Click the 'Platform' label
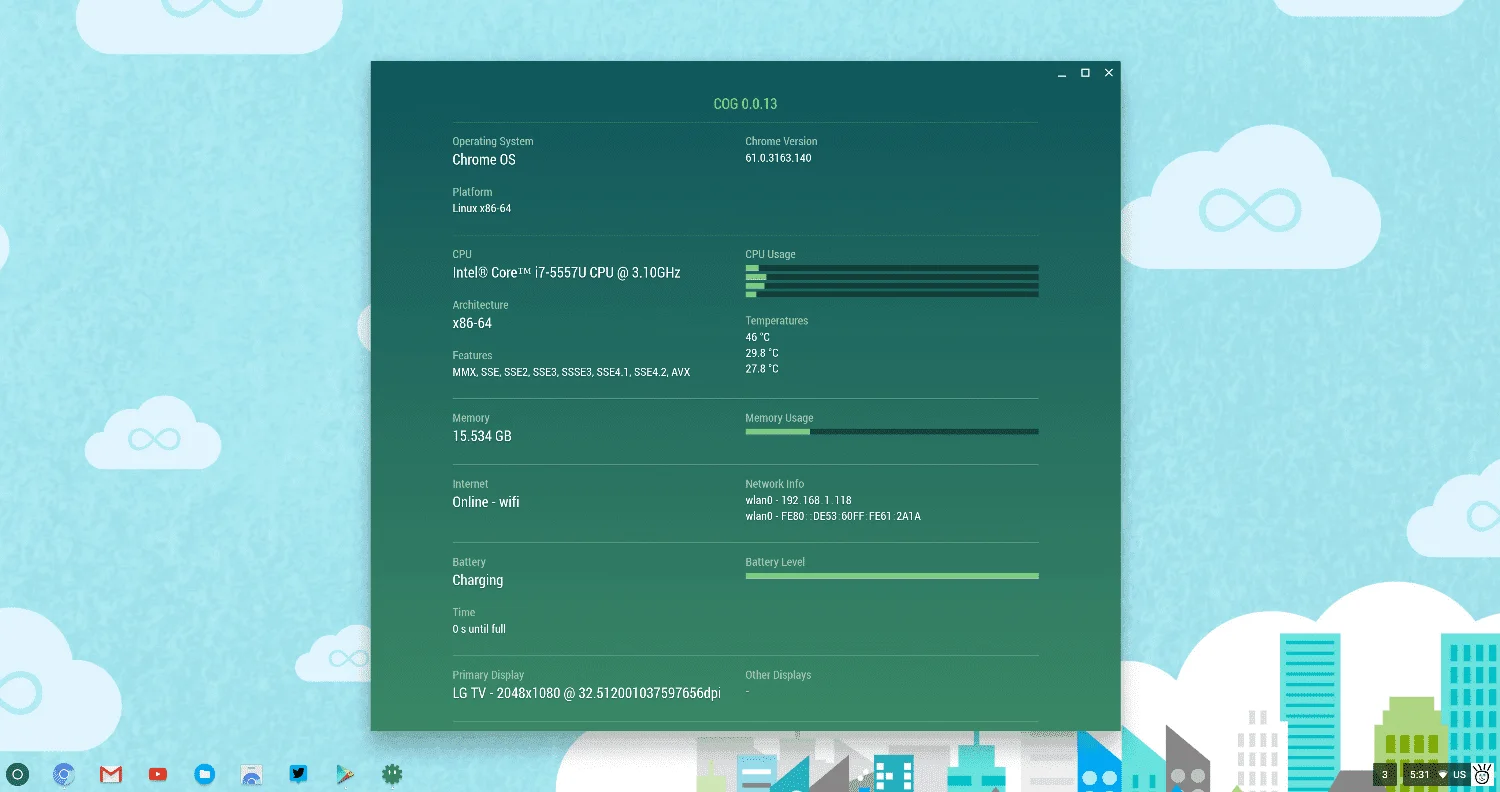 472,192
